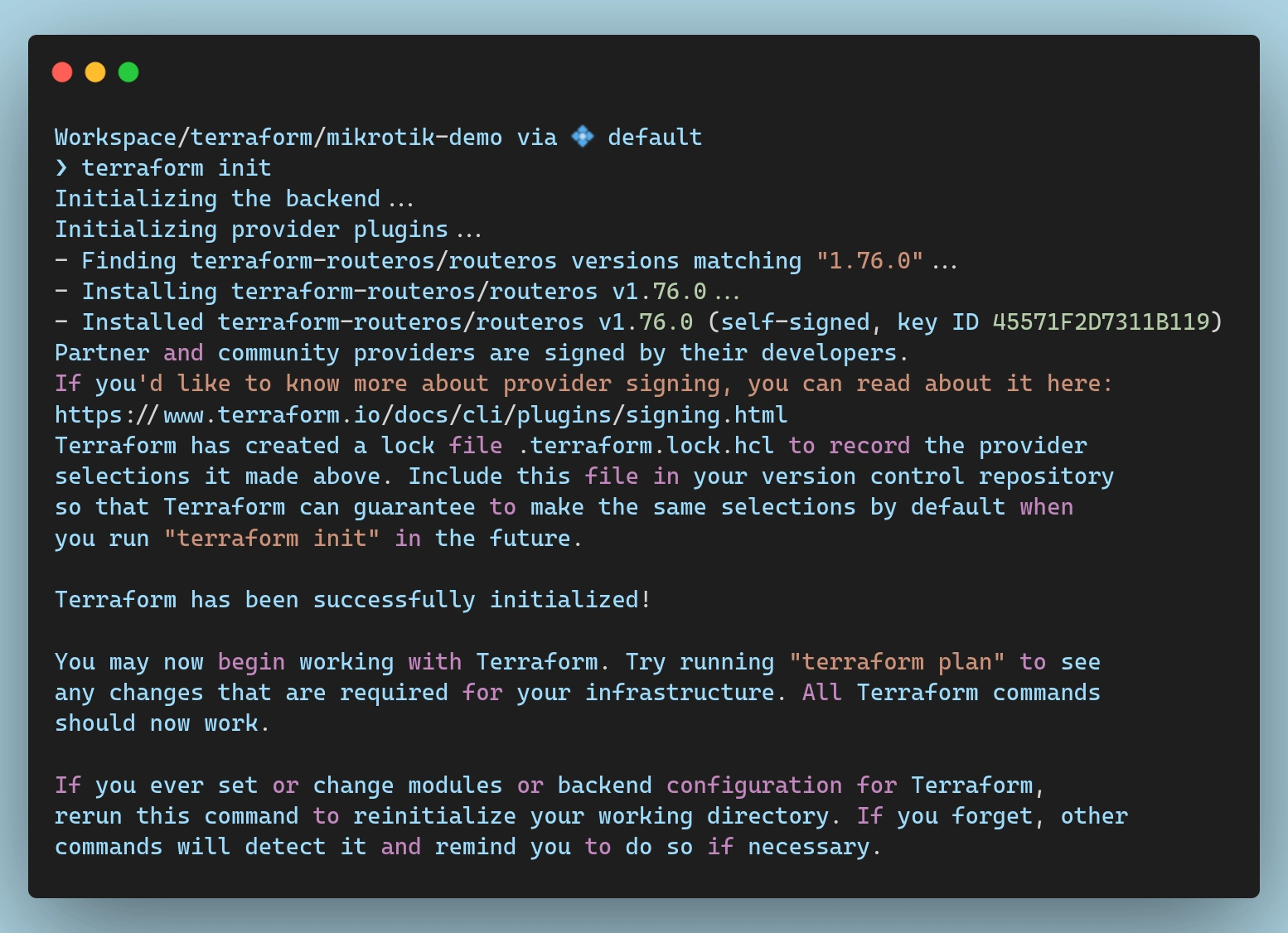Click the .terraform.lock.hcl file name
The height and width of the screenshot is (933, 1288).
(646, 446)
